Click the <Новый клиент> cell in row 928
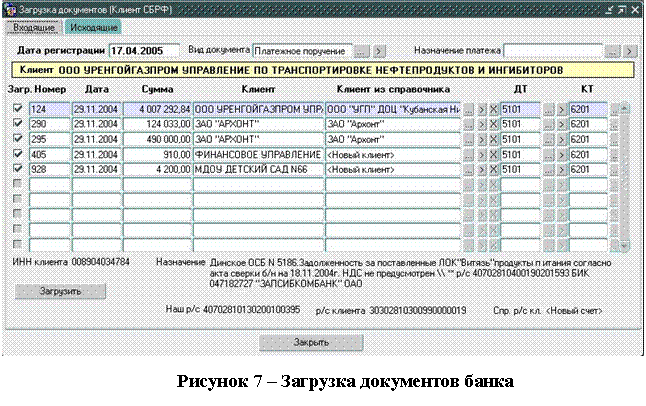Image resolution: width=646 pixels, height=406 pixels. [393, 169]
